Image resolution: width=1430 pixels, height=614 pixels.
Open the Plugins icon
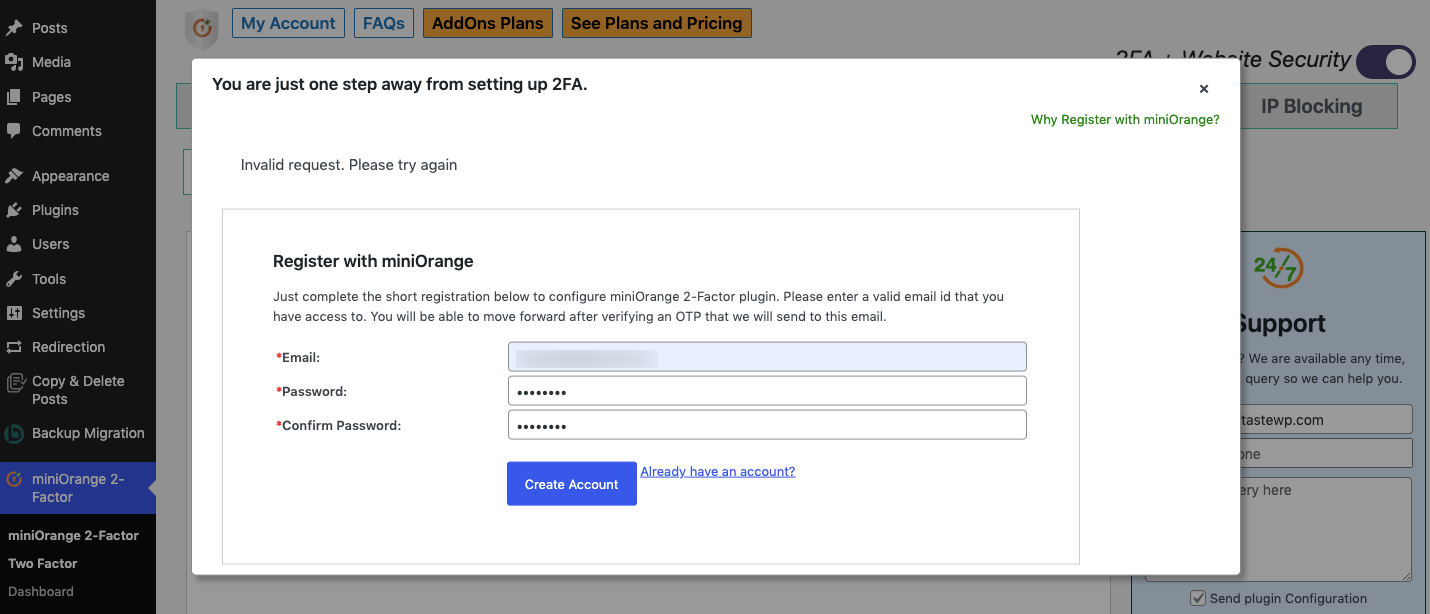click(14, 209)
